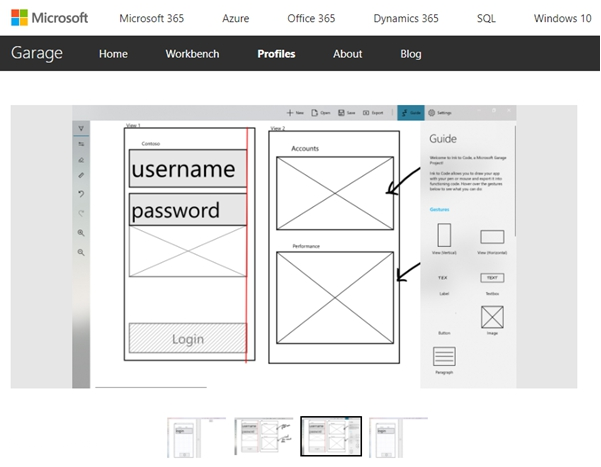Select the fourth carousel thumbnail
Screen dimensions: 601x467
pos(398,437)
